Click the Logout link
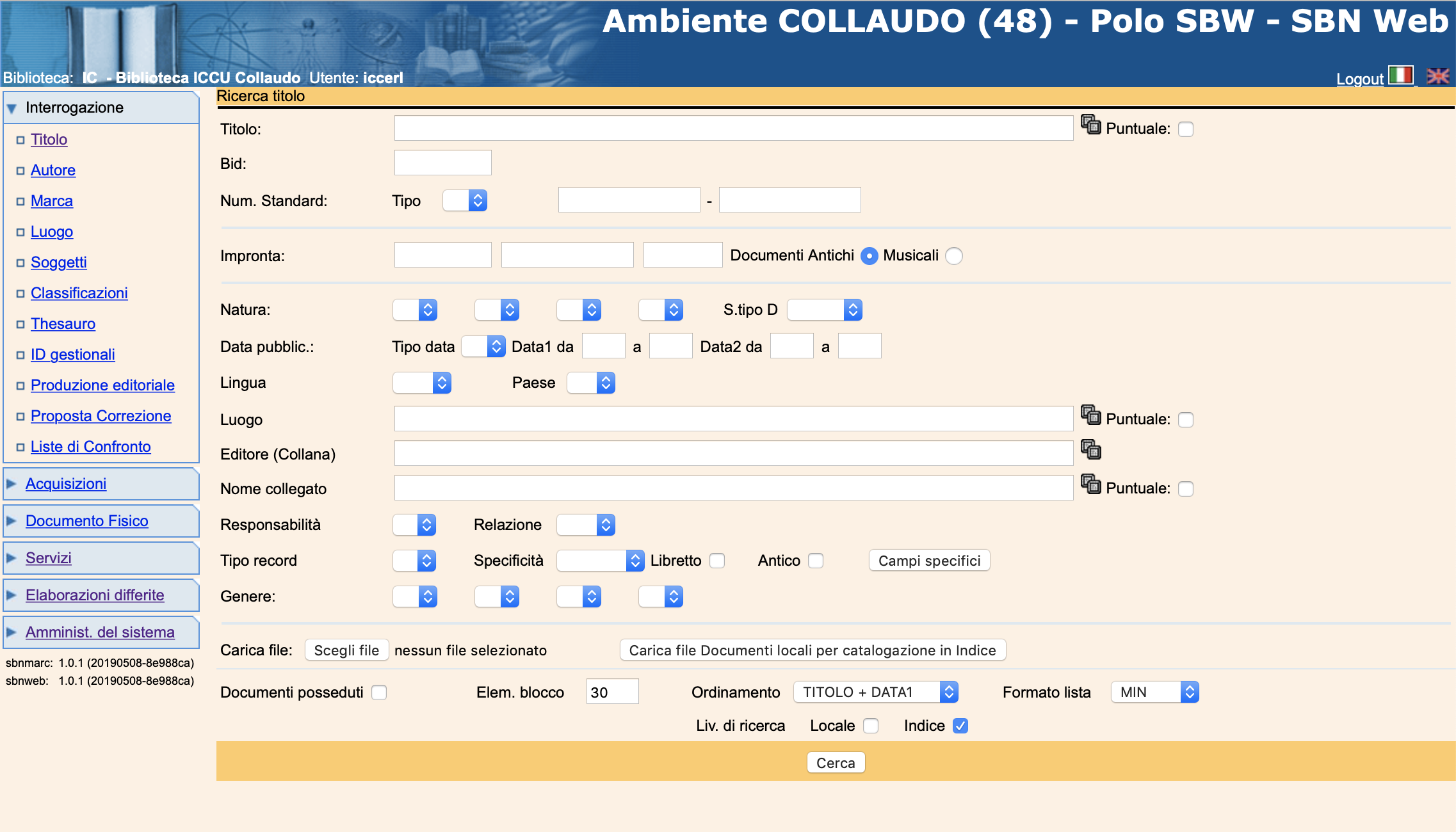1456x832 pixels. coord(1359,79)
